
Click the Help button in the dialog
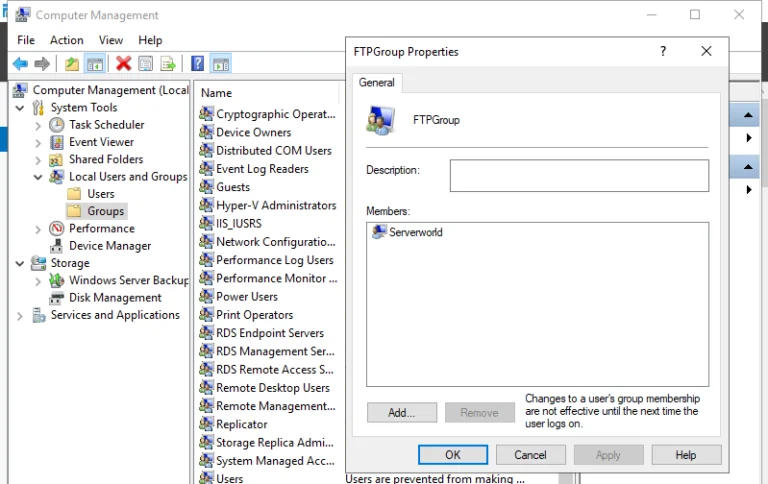click(686, 455)
